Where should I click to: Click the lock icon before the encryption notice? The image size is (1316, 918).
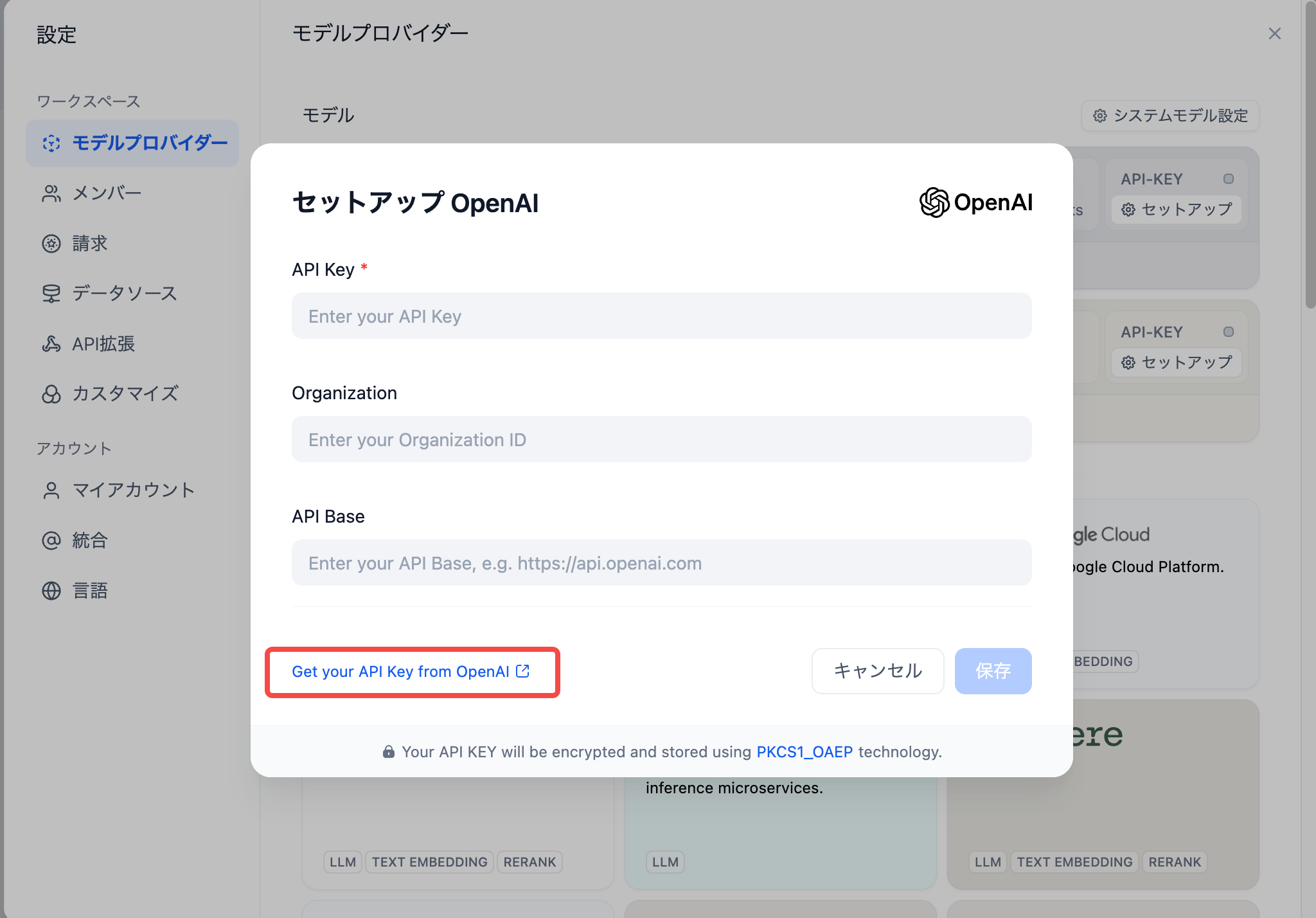pyautogui.click(x=389, y=751)
